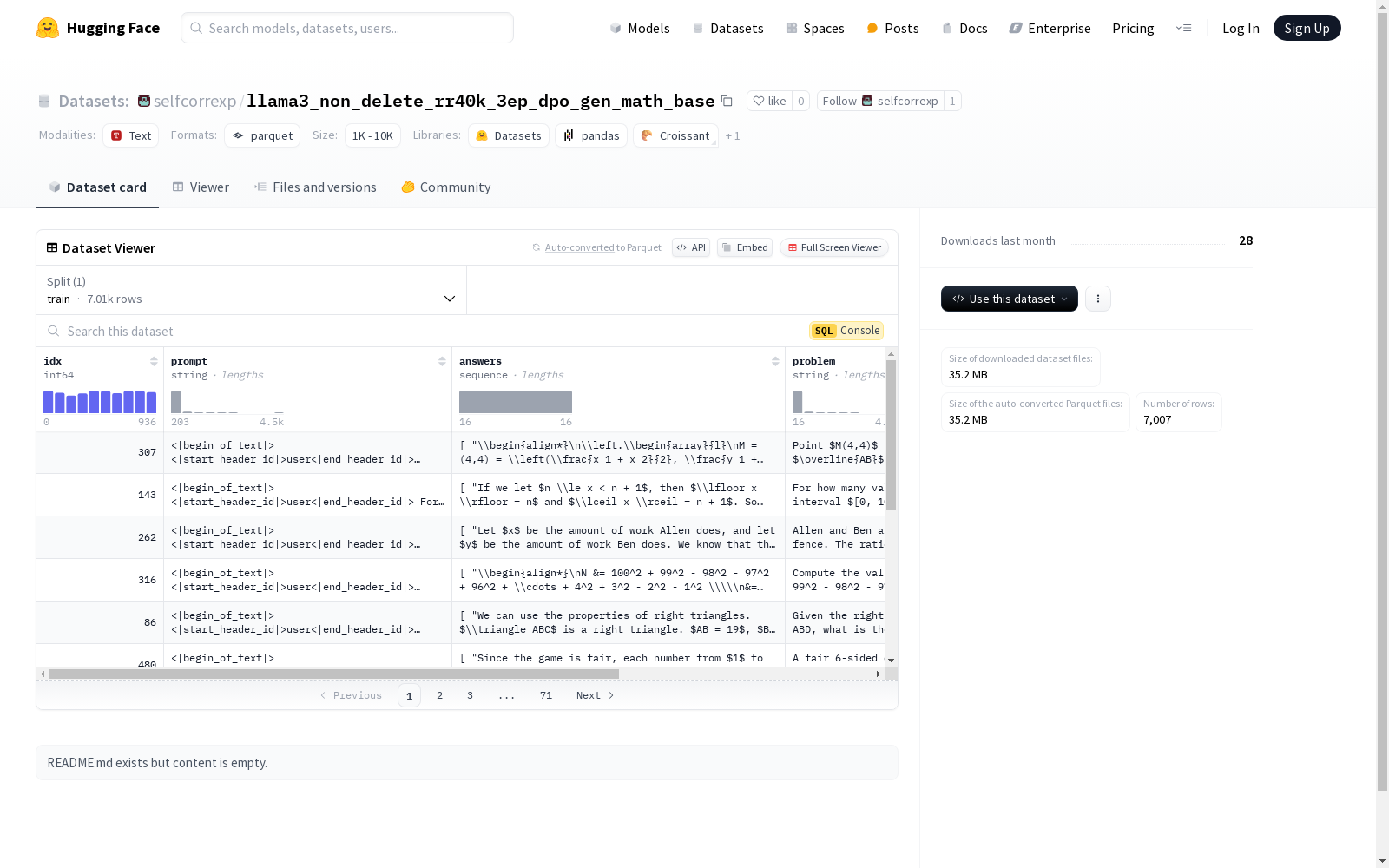The image size is (1389, 868).
Task: Click the Datasets: breadcrumb link
Action: pyautogui.click(x=94, y=101)
